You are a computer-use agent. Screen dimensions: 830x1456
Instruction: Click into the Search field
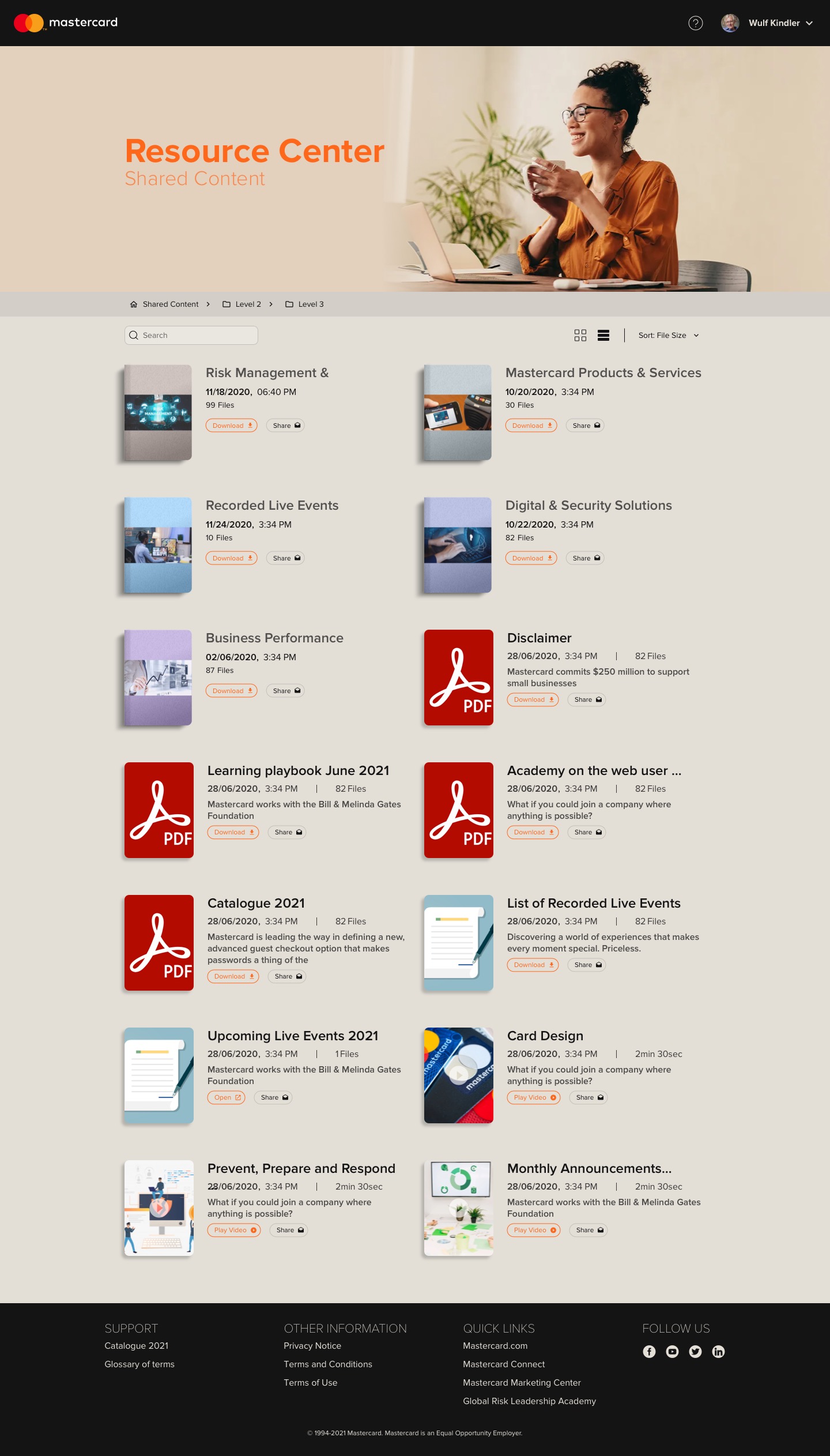(x=191, y=335)
